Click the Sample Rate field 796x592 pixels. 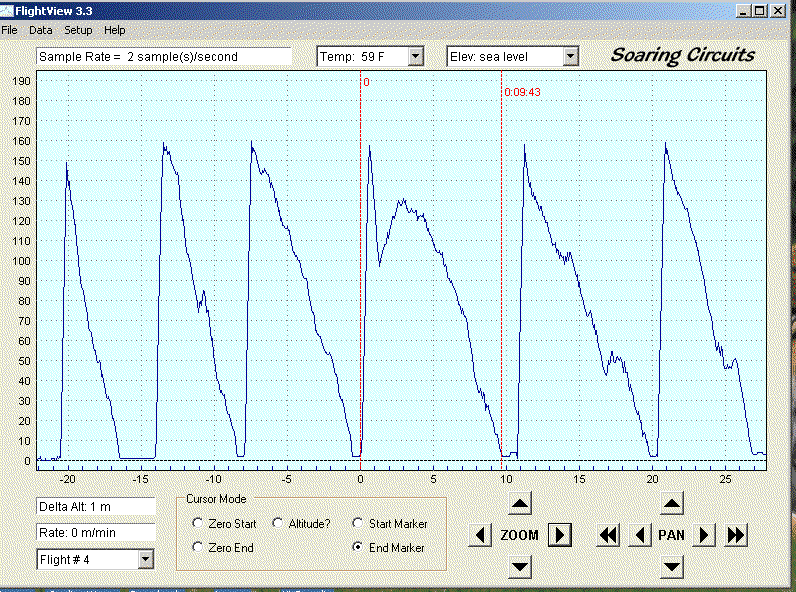[x=163, y=56]
